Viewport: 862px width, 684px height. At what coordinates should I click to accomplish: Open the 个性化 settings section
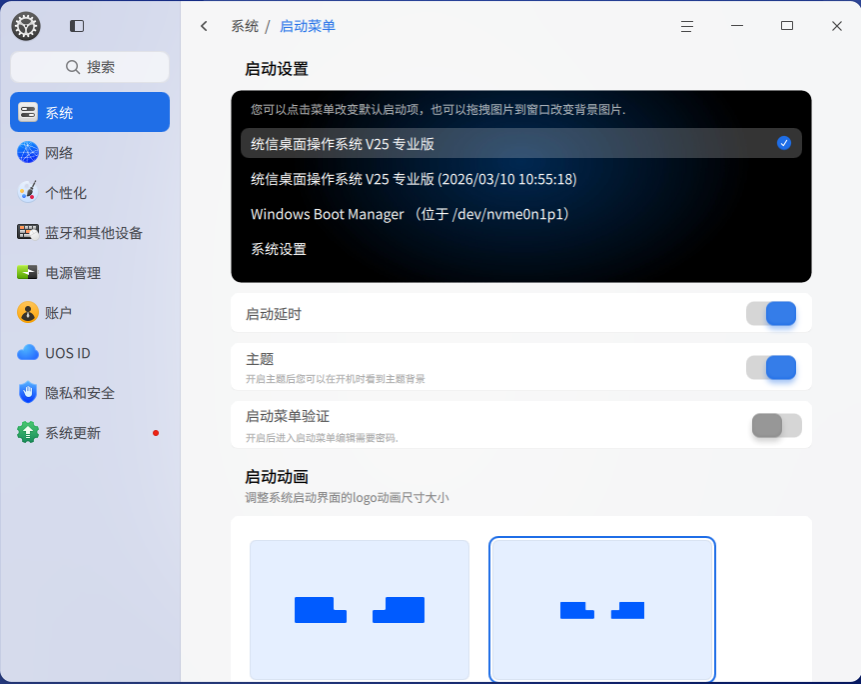click(90, 192)
